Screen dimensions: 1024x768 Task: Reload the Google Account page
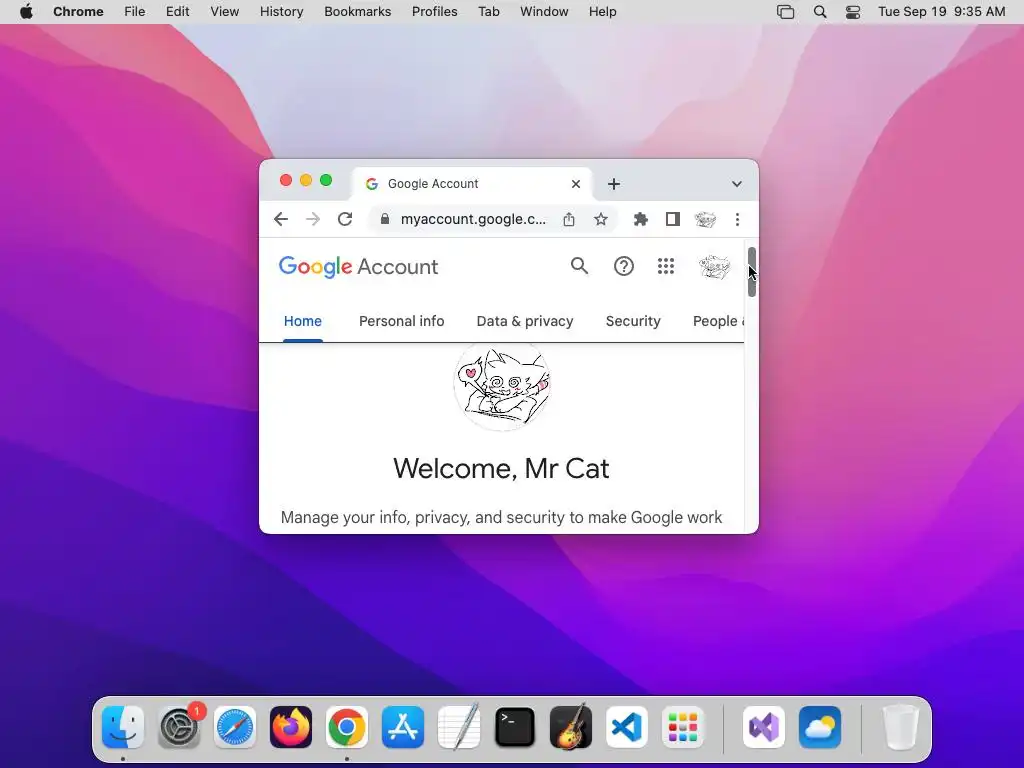click(x=345, y=219)
